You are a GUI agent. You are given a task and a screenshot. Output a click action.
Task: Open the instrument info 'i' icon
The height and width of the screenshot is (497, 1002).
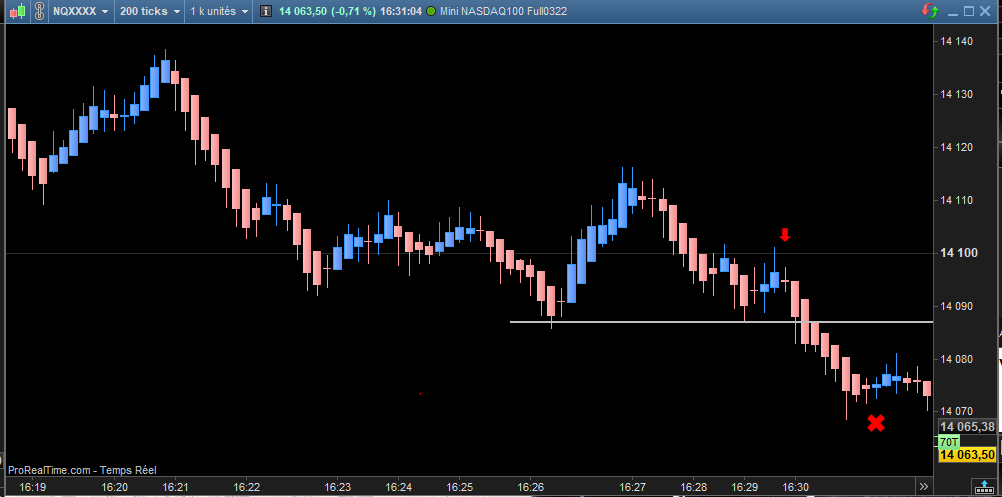coord(266,11)
